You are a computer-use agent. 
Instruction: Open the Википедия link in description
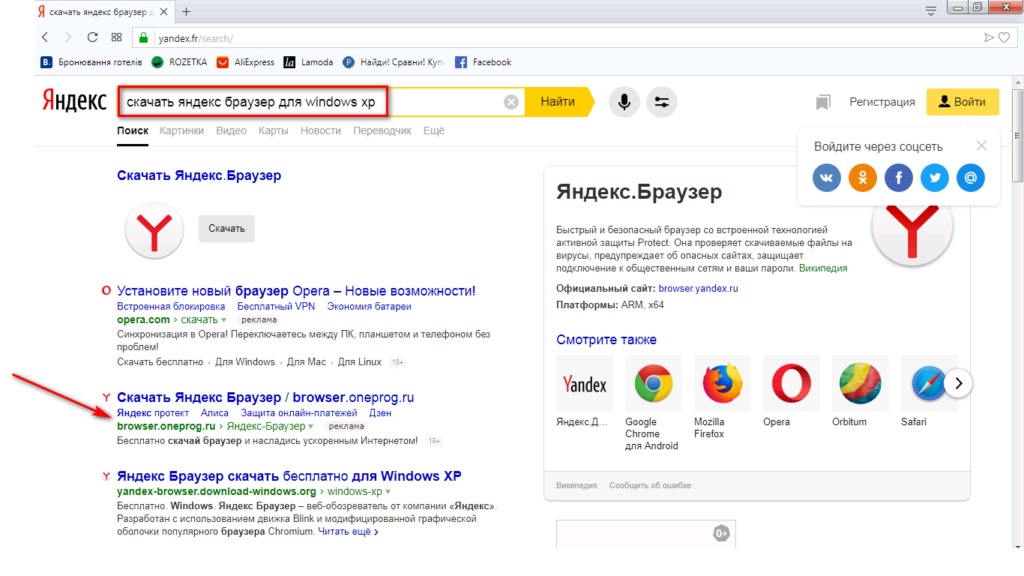(x=823, y=268)
